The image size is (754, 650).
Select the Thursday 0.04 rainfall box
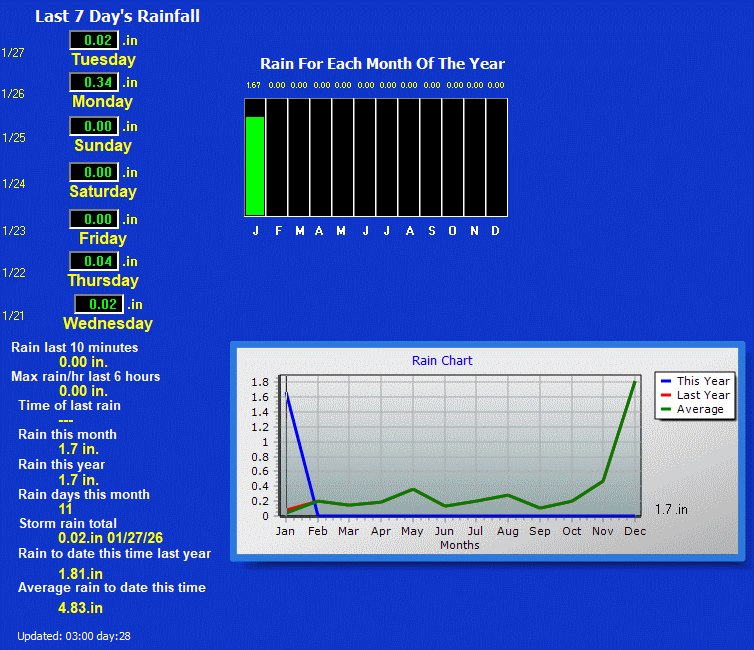pyautogui.click(x=94, y=261)
